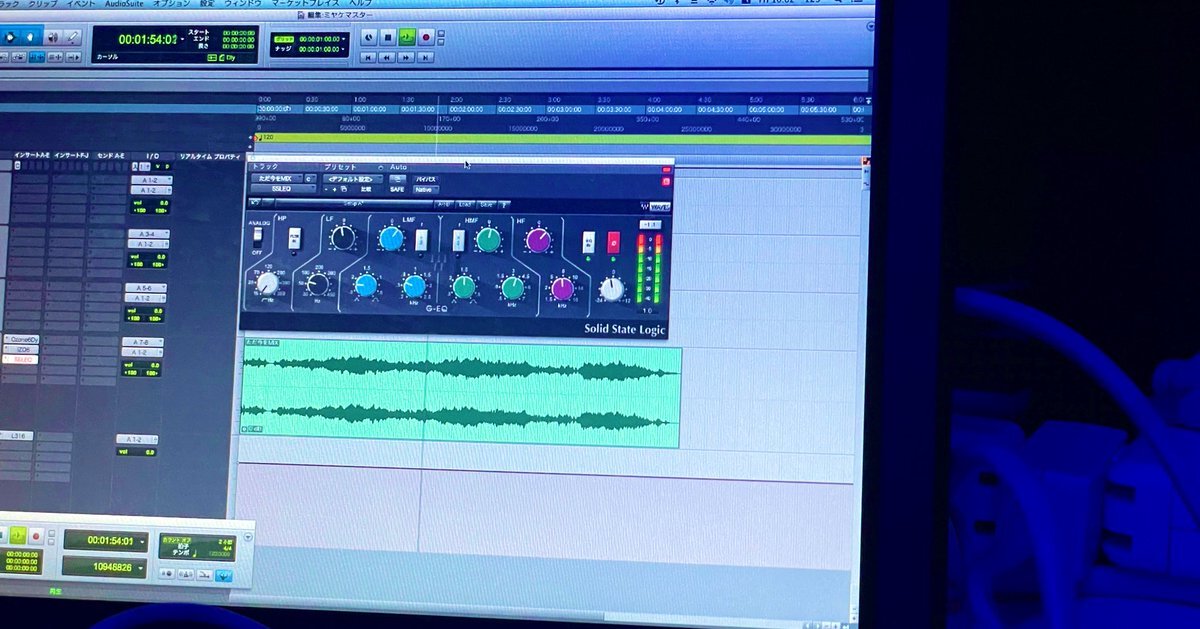The width and height of the screenshot is (1200, 629).
Task: Open the AudioSuite menu
Action: 122,3
